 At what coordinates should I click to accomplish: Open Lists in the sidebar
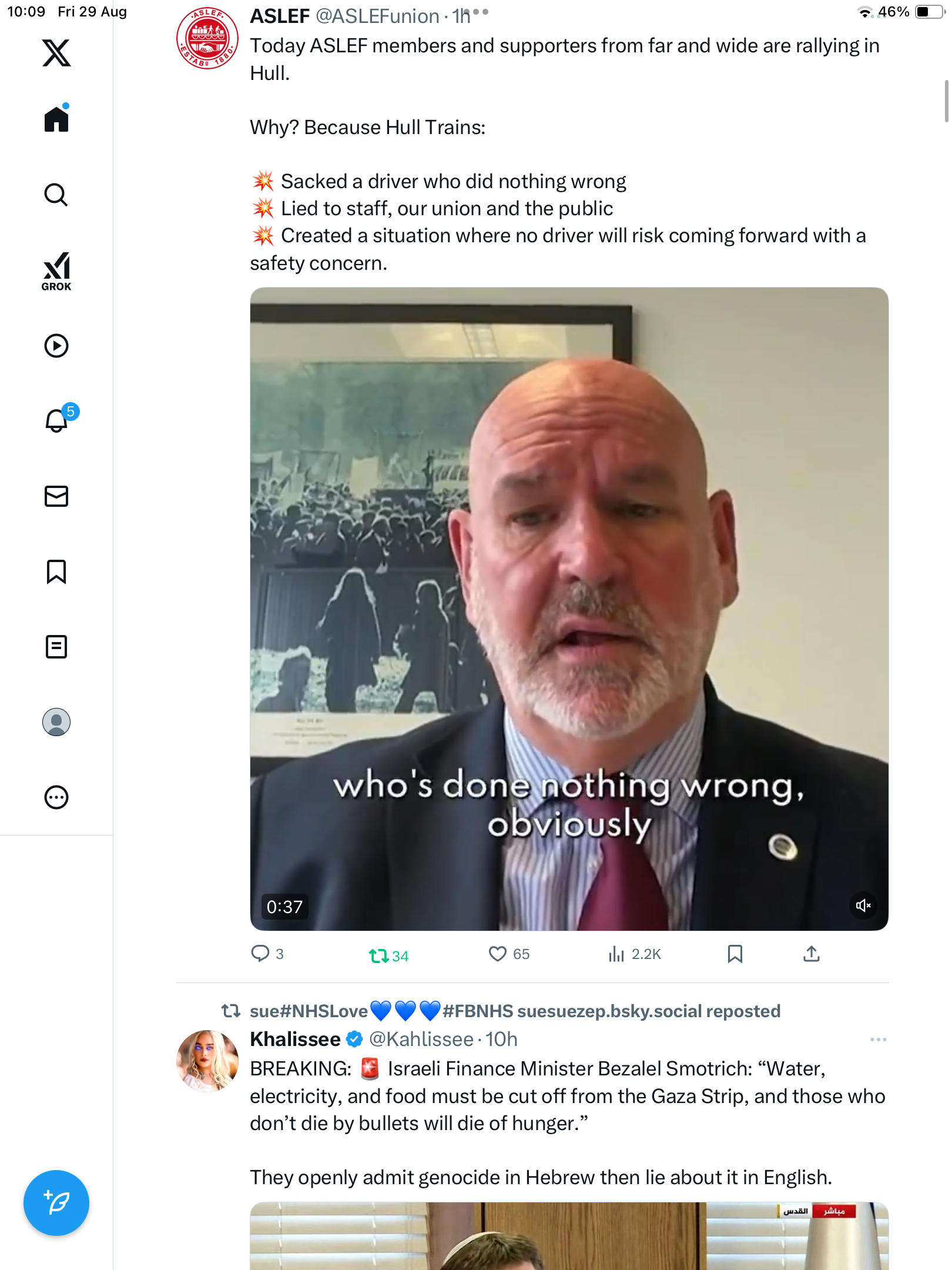click(56, 647)
